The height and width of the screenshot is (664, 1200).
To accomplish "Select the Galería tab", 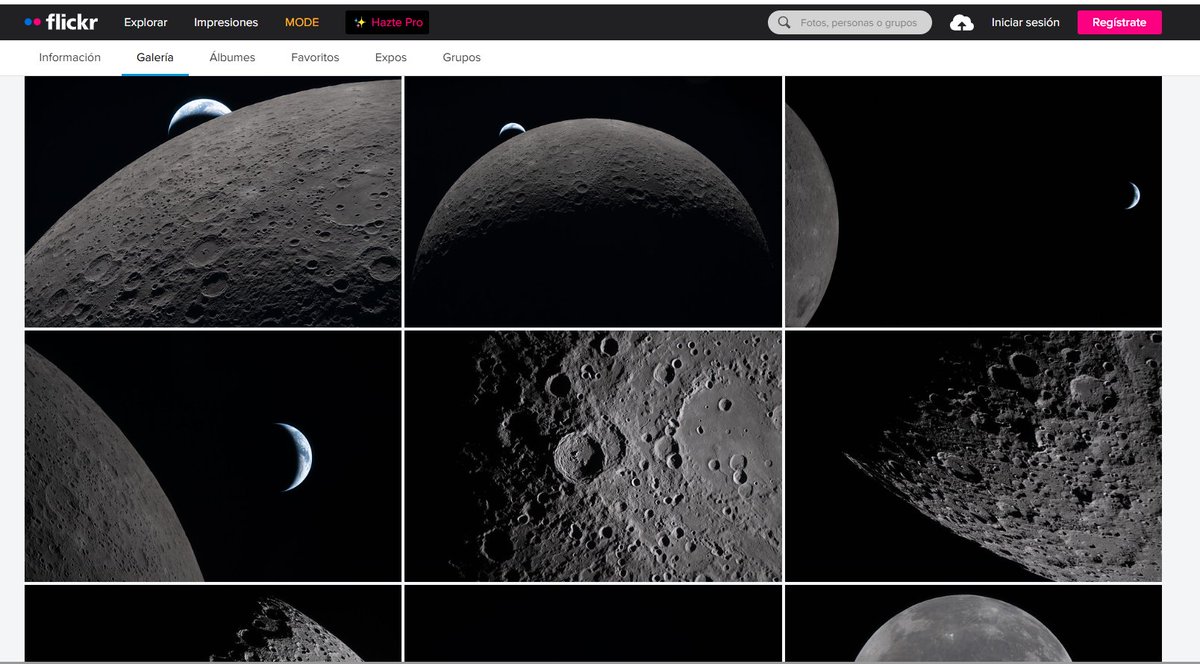I will 155,57.
